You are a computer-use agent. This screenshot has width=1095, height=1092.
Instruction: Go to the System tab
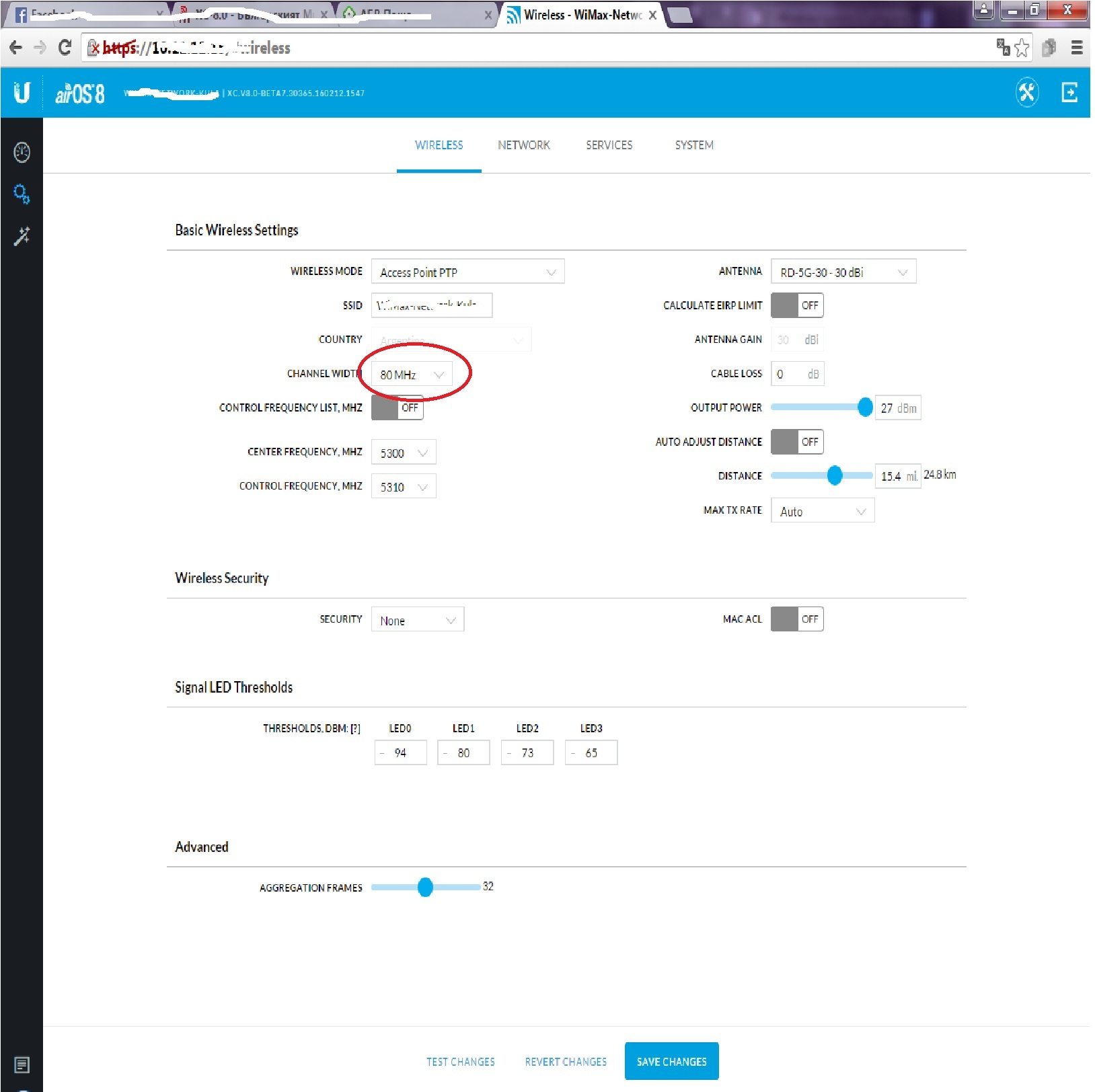(693, 145)
